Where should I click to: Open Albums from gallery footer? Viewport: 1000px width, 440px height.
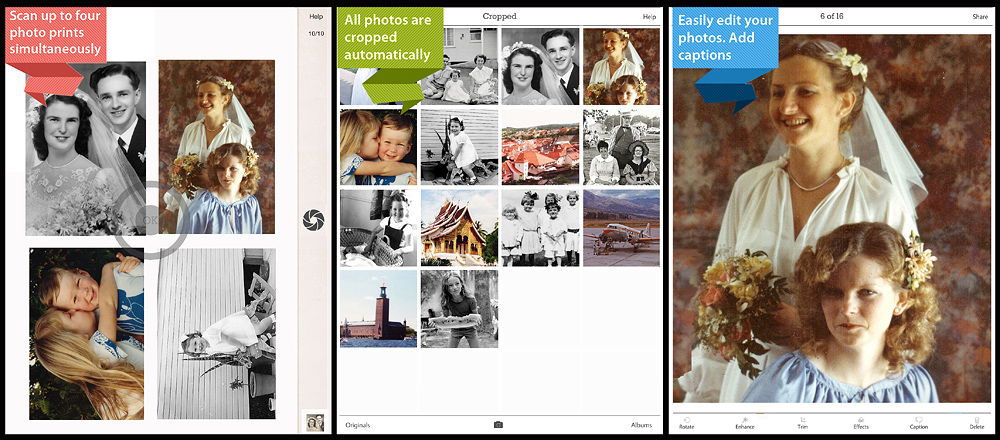(642, 425)
